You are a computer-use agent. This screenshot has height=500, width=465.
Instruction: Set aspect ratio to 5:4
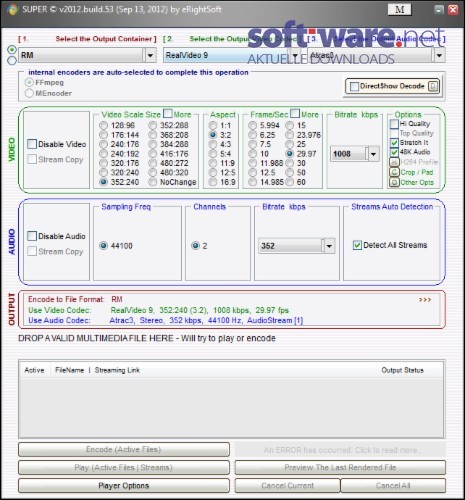pyautogui.click(x=213, y=154)
